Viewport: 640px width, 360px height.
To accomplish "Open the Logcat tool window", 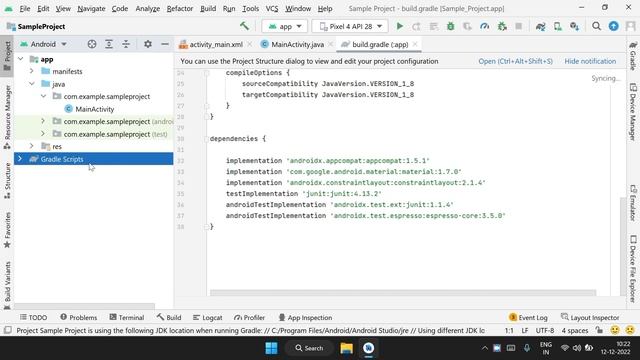I will pos(207,317).
